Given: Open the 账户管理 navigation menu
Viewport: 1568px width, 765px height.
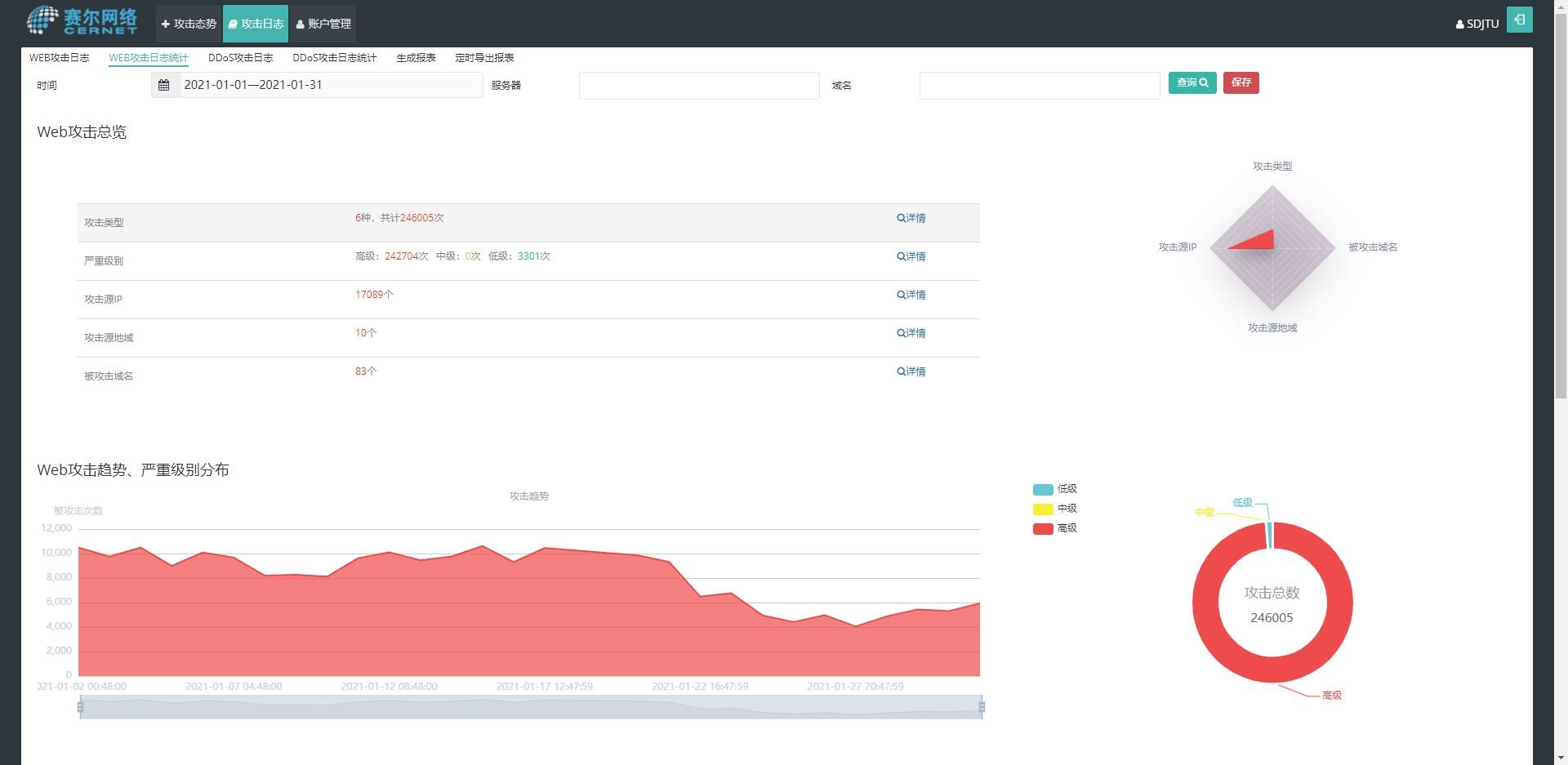Looking at the screenshot, I should [323, 24].
